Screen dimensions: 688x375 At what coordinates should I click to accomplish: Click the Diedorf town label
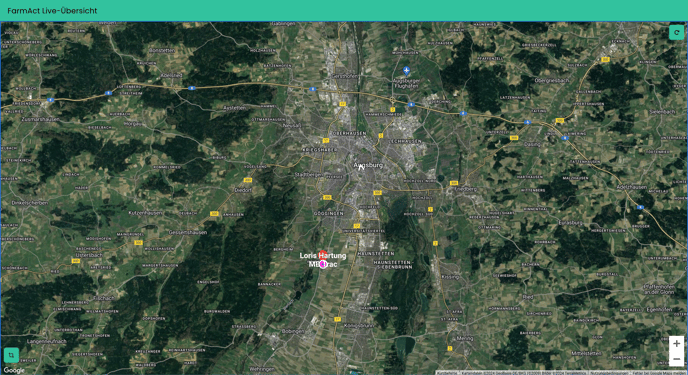(x=243, y=190)
